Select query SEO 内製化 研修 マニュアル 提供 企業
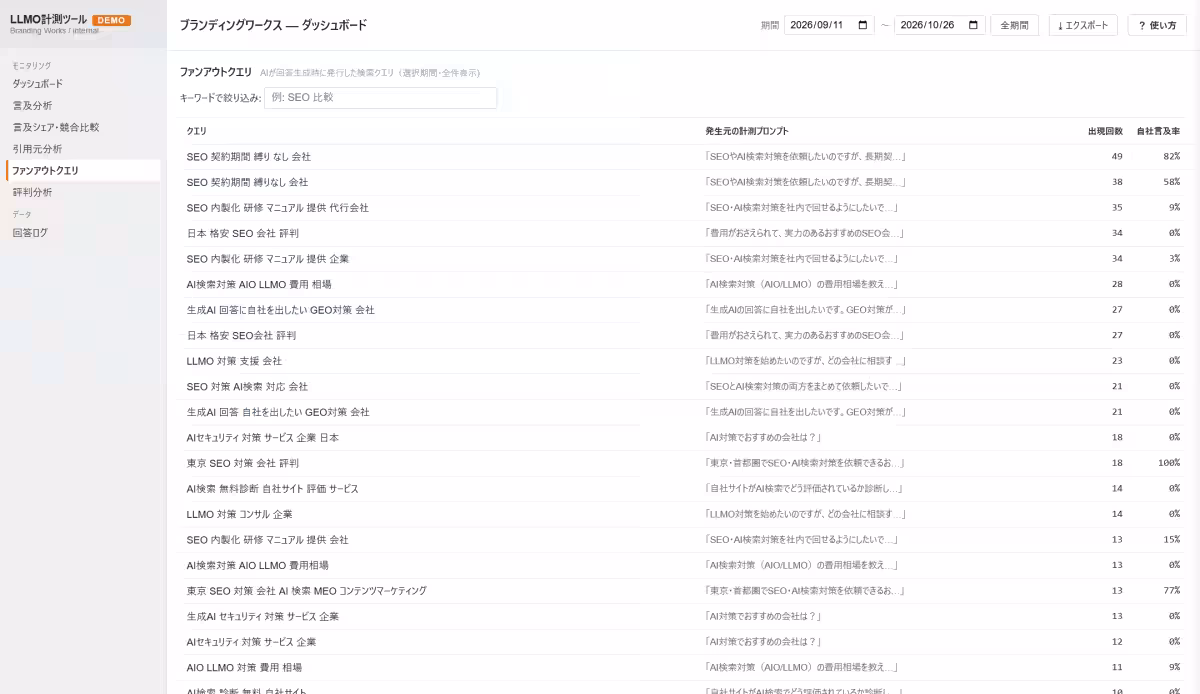 click(268, 259)
